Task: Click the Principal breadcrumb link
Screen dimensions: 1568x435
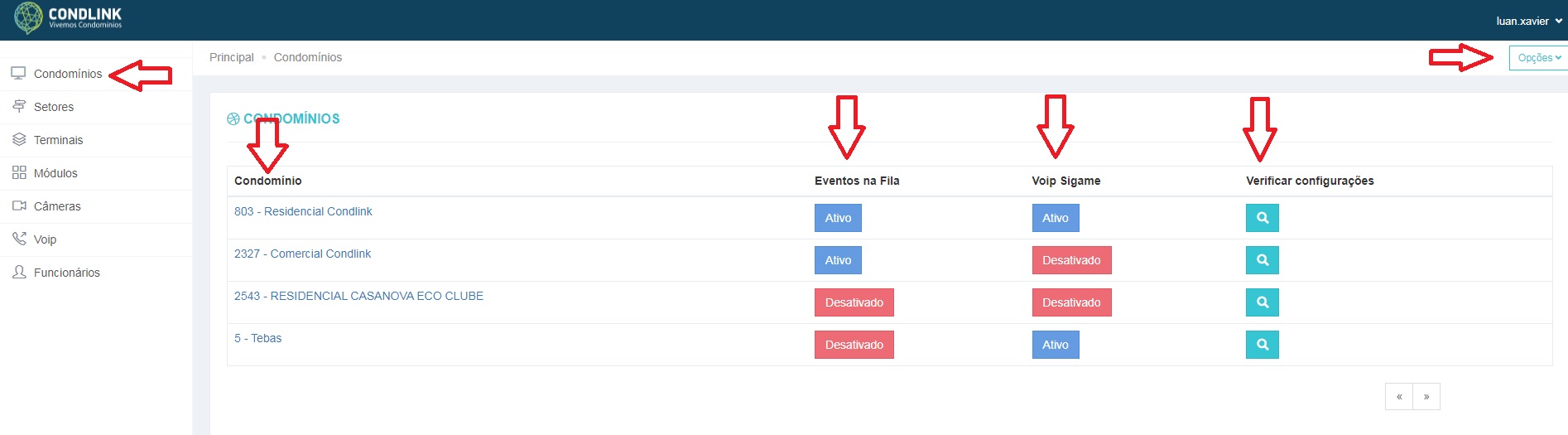Action: pyautogui.click(x=232, y=57)
